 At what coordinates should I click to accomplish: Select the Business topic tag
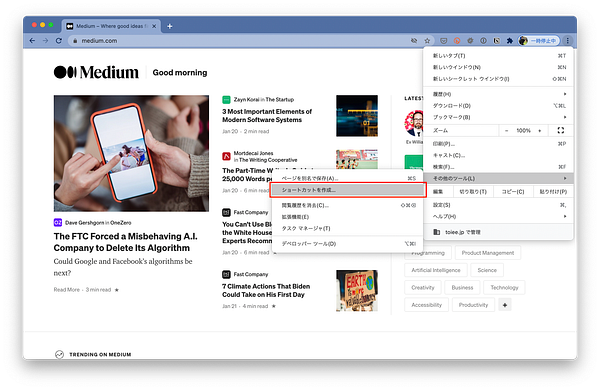pos(462,287)
